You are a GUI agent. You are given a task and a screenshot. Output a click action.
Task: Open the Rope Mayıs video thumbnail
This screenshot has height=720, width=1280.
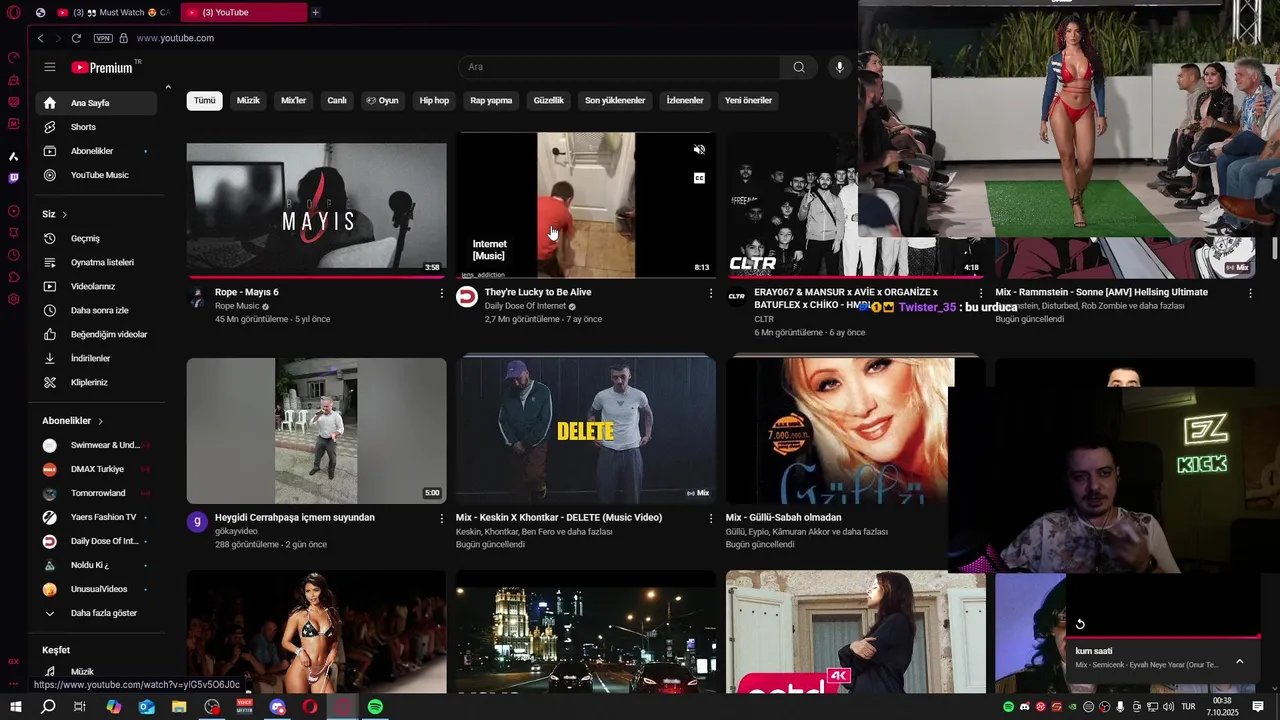click(316, 209)
